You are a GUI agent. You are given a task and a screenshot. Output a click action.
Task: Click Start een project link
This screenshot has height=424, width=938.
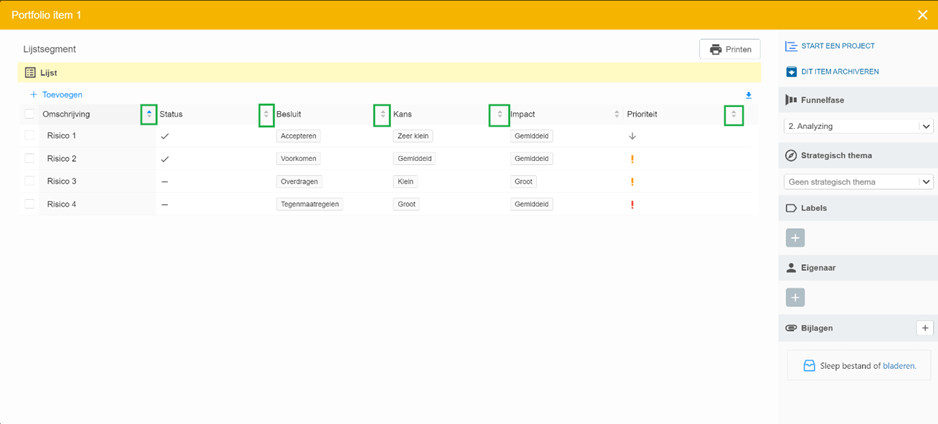pyautogui.click(x=838, y=46)
